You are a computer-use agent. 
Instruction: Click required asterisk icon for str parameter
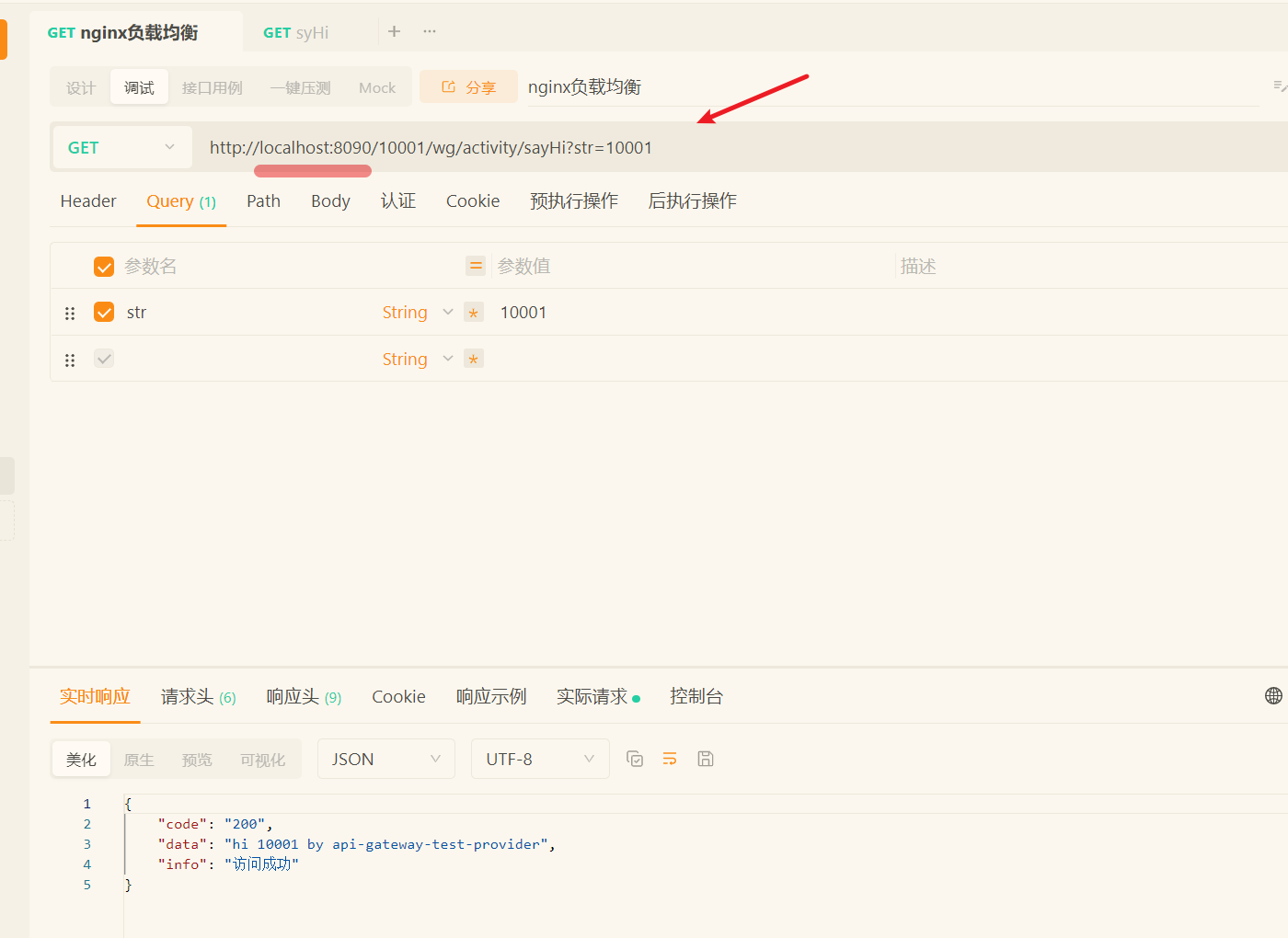pyautogui.click(x=474, y=313)
